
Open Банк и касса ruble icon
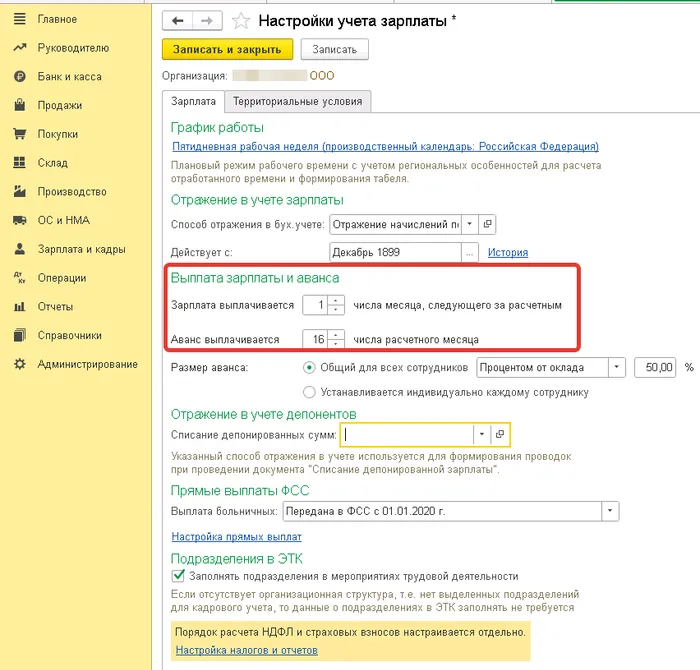19,76
